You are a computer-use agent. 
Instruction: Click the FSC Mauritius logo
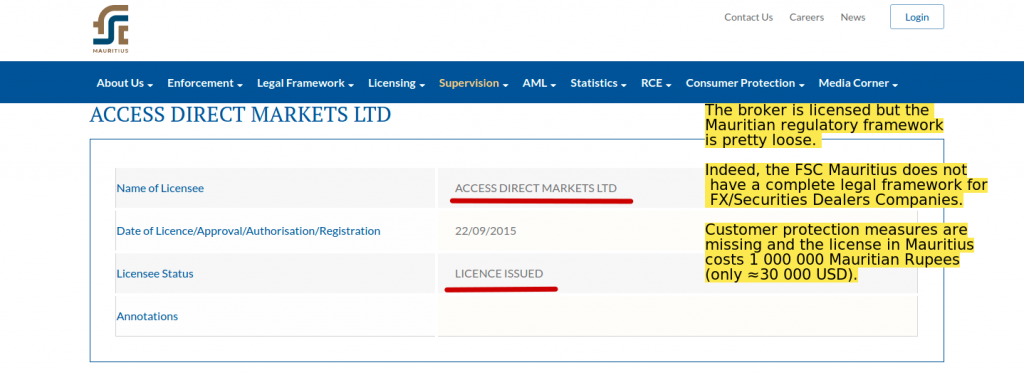tap(110, 29)
